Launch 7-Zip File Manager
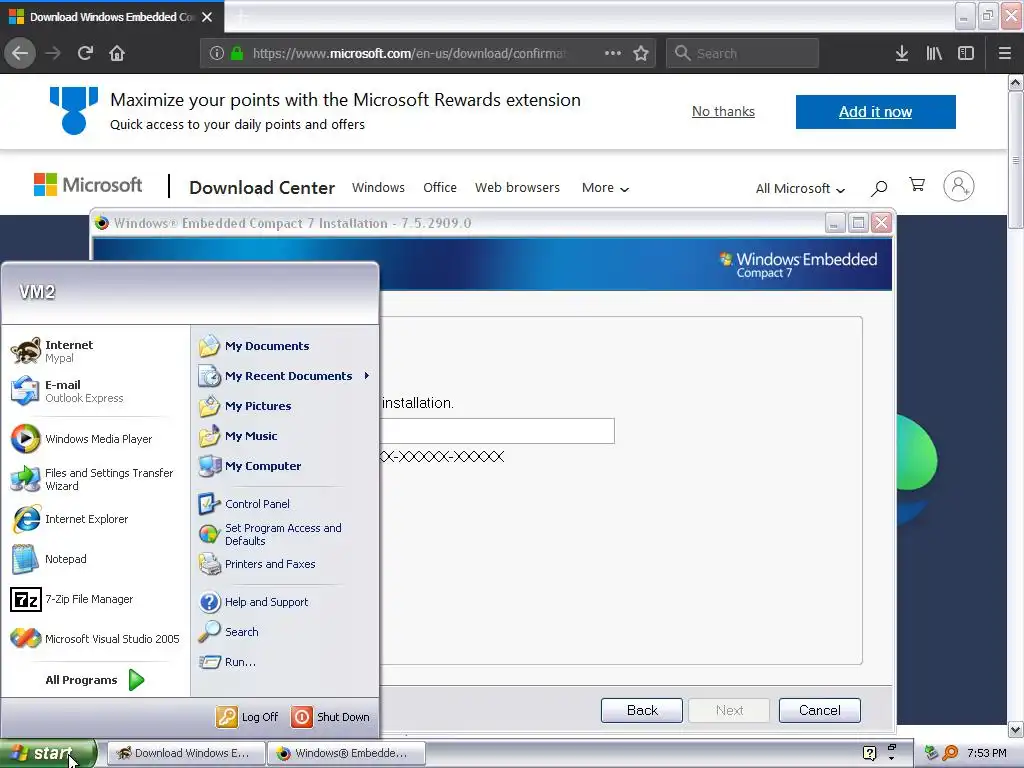1024x768 pixels. [95, 599]
